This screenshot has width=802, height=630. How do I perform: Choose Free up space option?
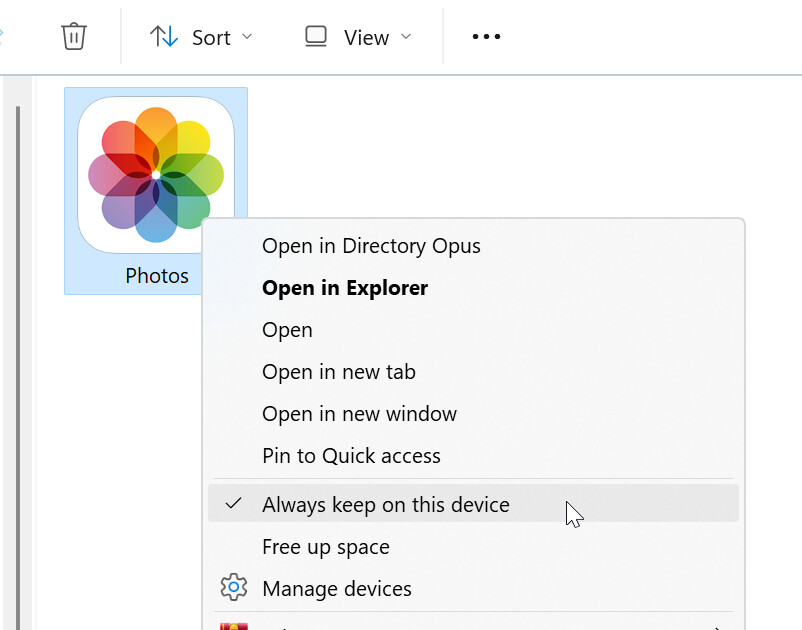(326, 547)
